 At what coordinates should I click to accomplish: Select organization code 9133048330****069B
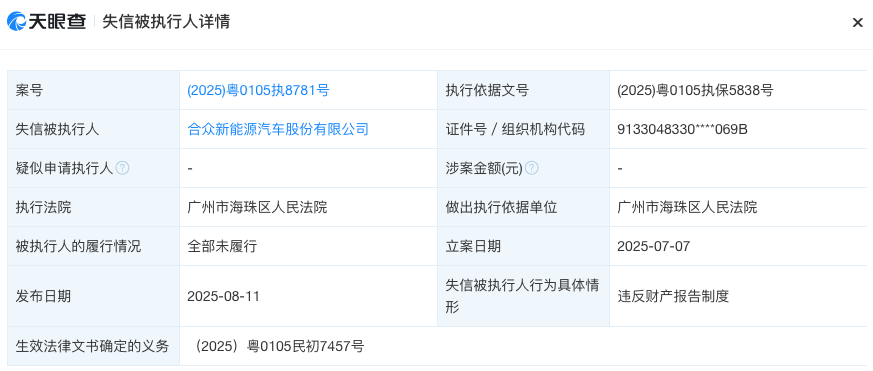(x=682, y=129)
